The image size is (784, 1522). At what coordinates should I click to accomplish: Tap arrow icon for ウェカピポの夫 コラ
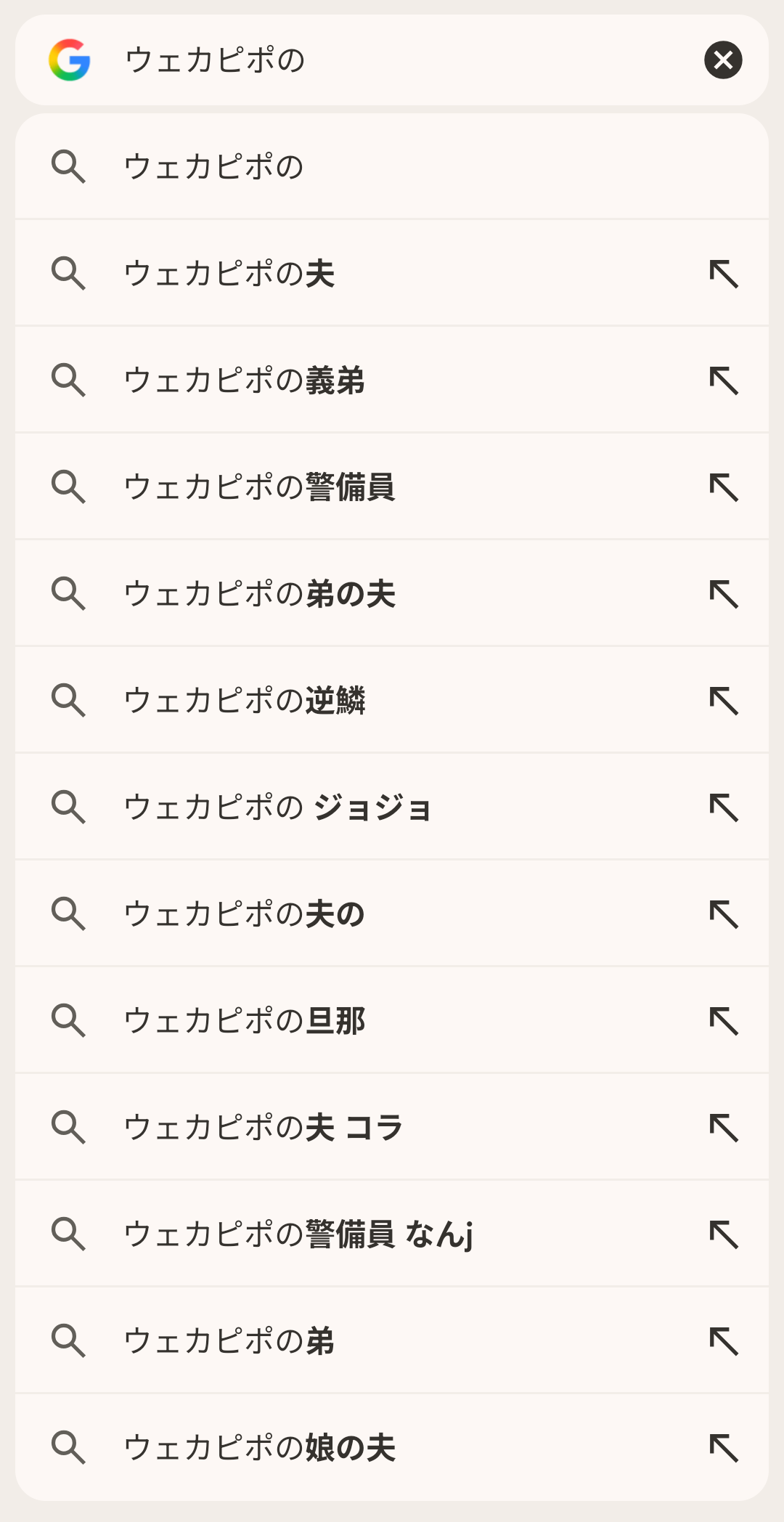click(x=724, y=1128)
